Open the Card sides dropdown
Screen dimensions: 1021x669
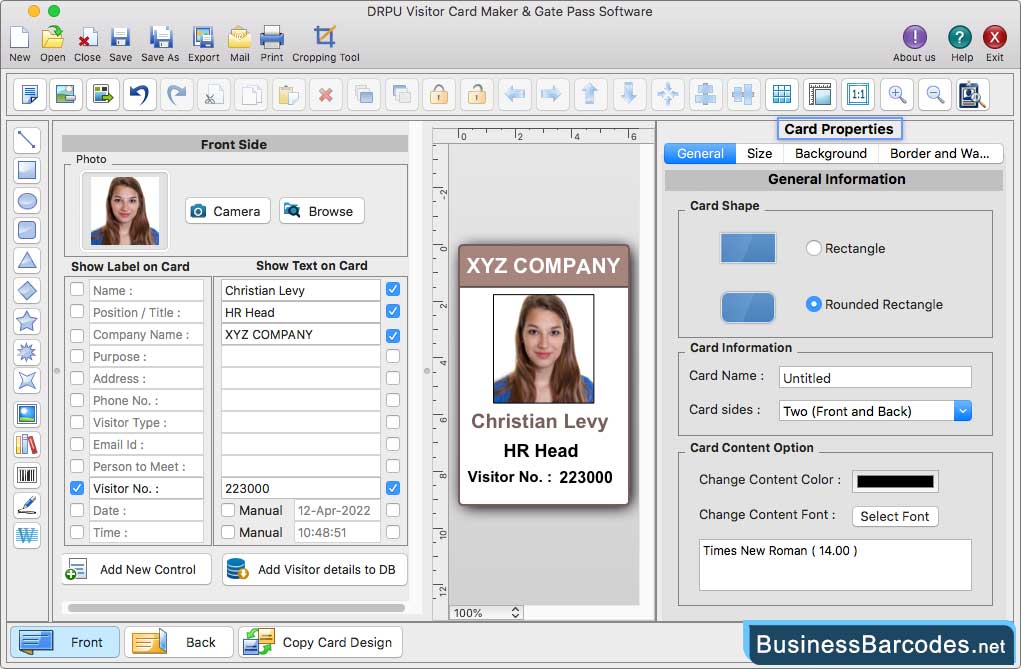[874, 411]
